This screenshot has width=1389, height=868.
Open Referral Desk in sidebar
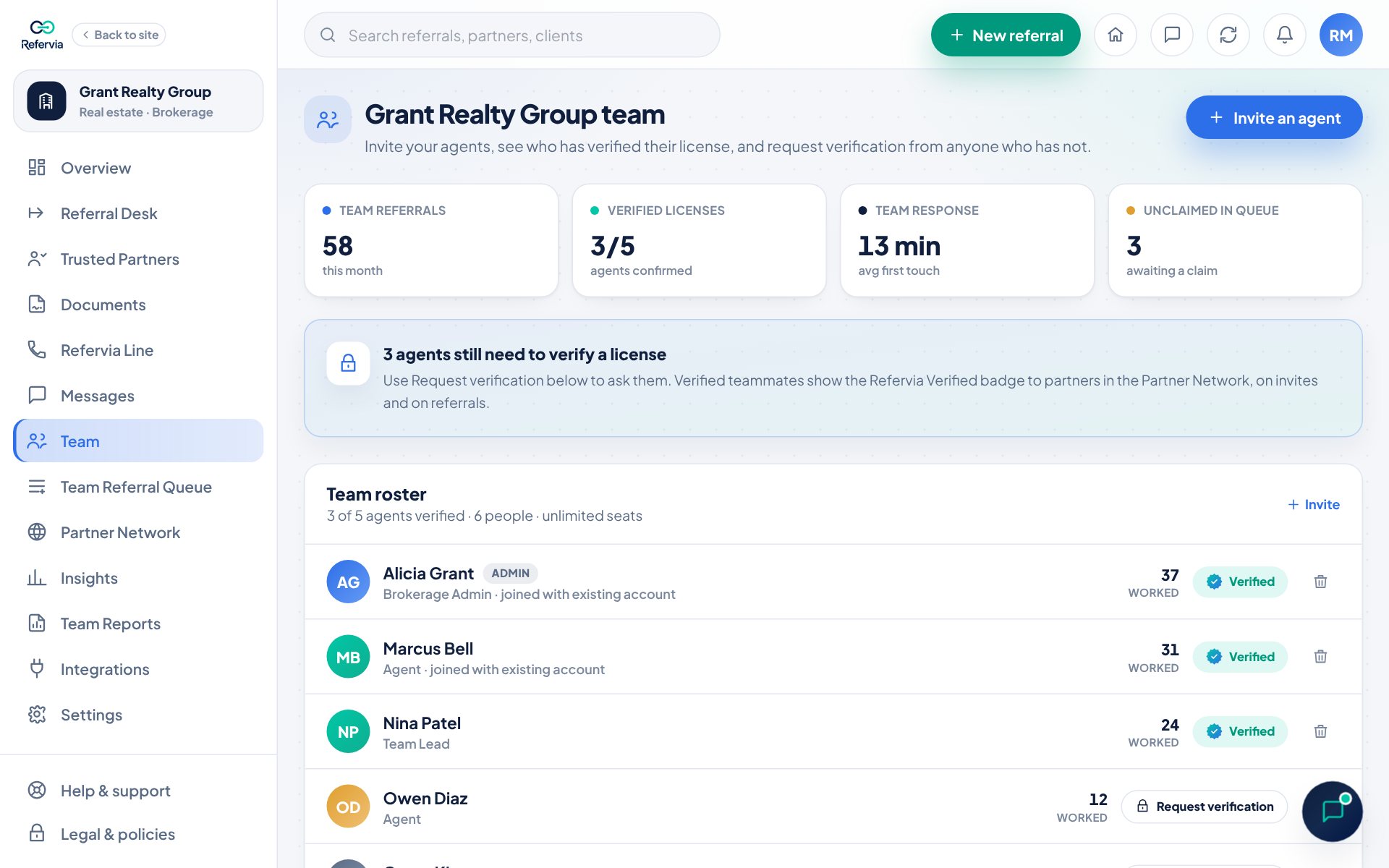click(138, 213)
